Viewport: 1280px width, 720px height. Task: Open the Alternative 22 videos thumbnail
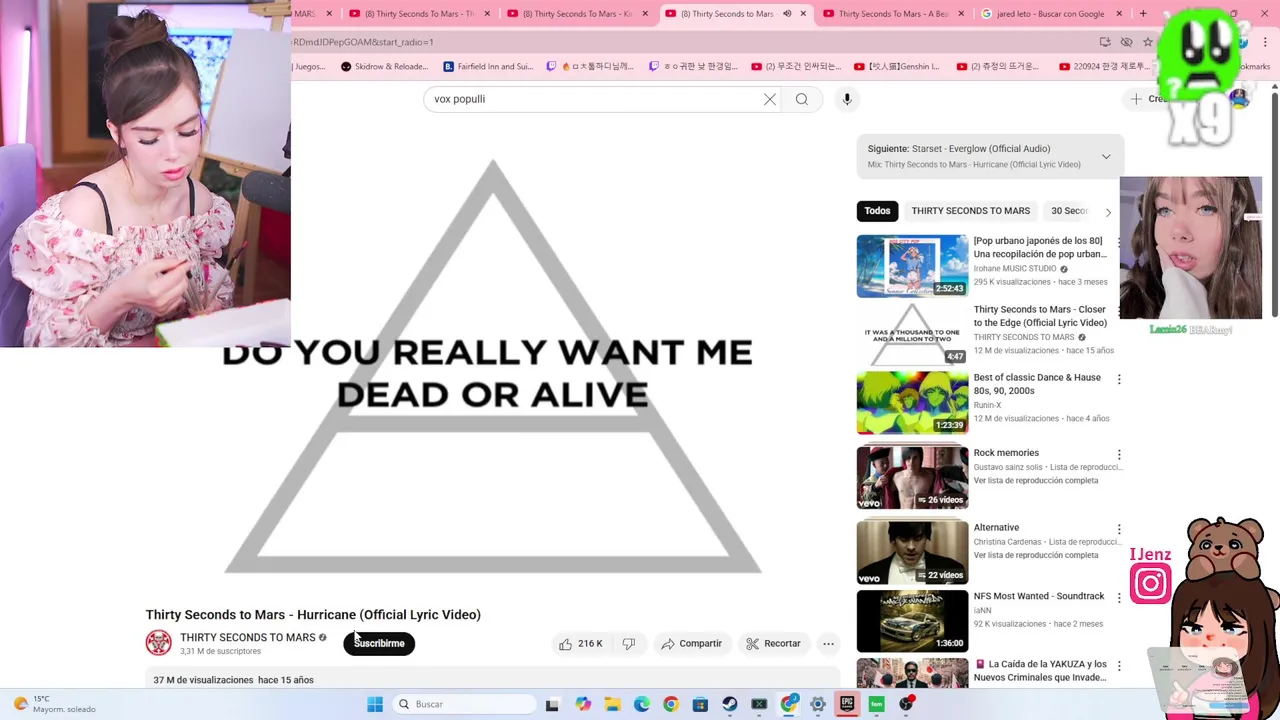click(x=912, y=552)
